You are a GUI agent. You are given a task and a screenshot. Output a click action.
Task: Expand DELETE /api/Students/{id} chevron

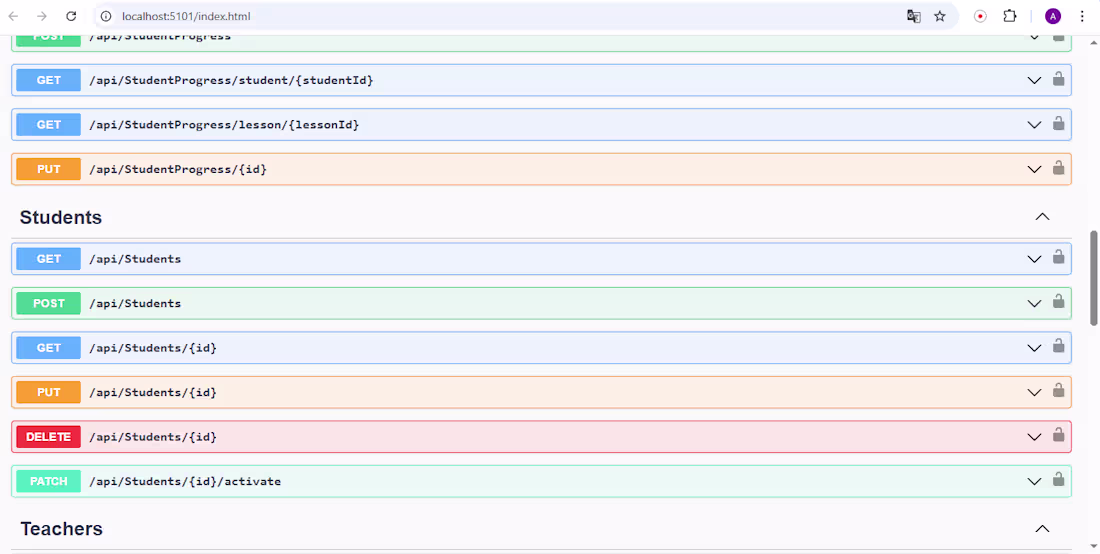click(1034, 438)
